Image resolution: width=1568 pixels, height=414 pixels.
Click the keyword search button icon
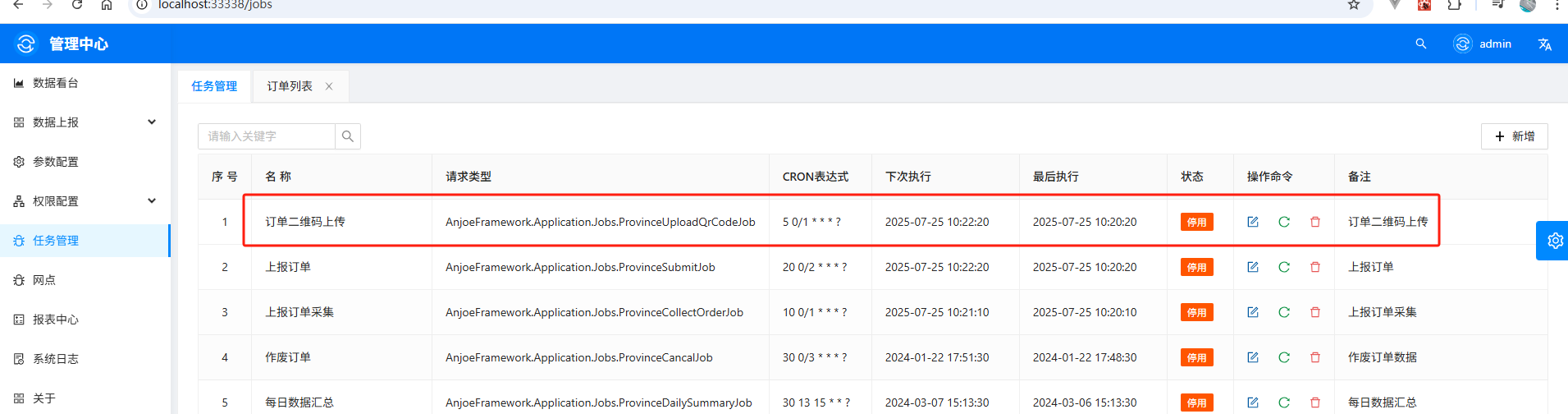tap(348, 136)
